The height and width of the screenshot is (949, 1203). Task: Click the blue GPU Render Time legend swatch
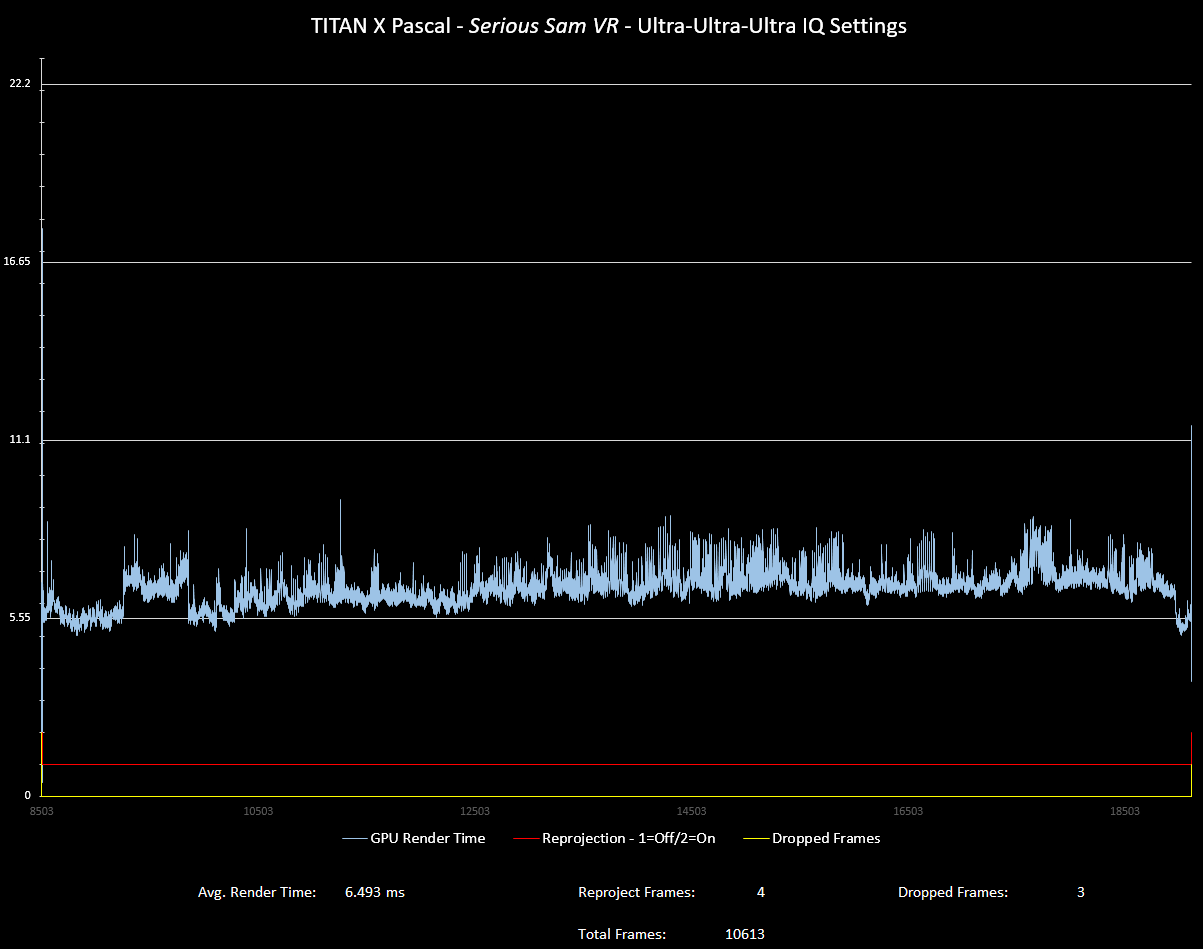pyautogui.click(x=355, y=838)
